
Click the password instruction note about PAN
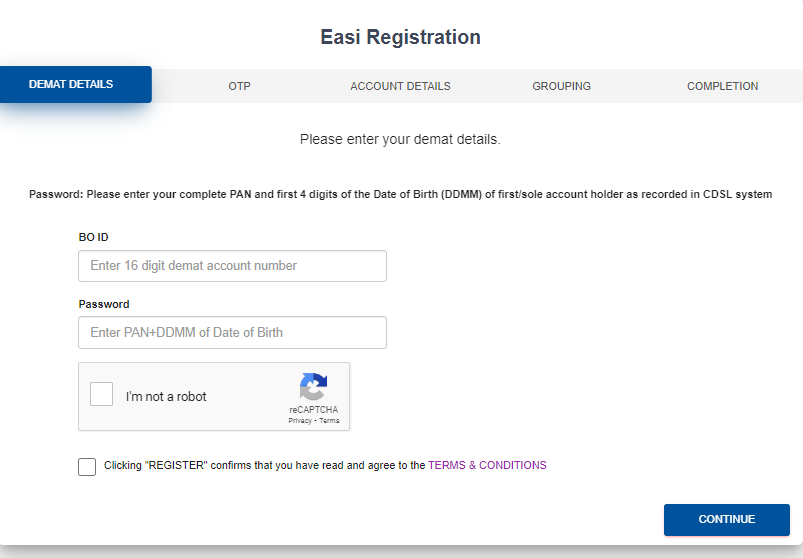[x=400, y=194]
